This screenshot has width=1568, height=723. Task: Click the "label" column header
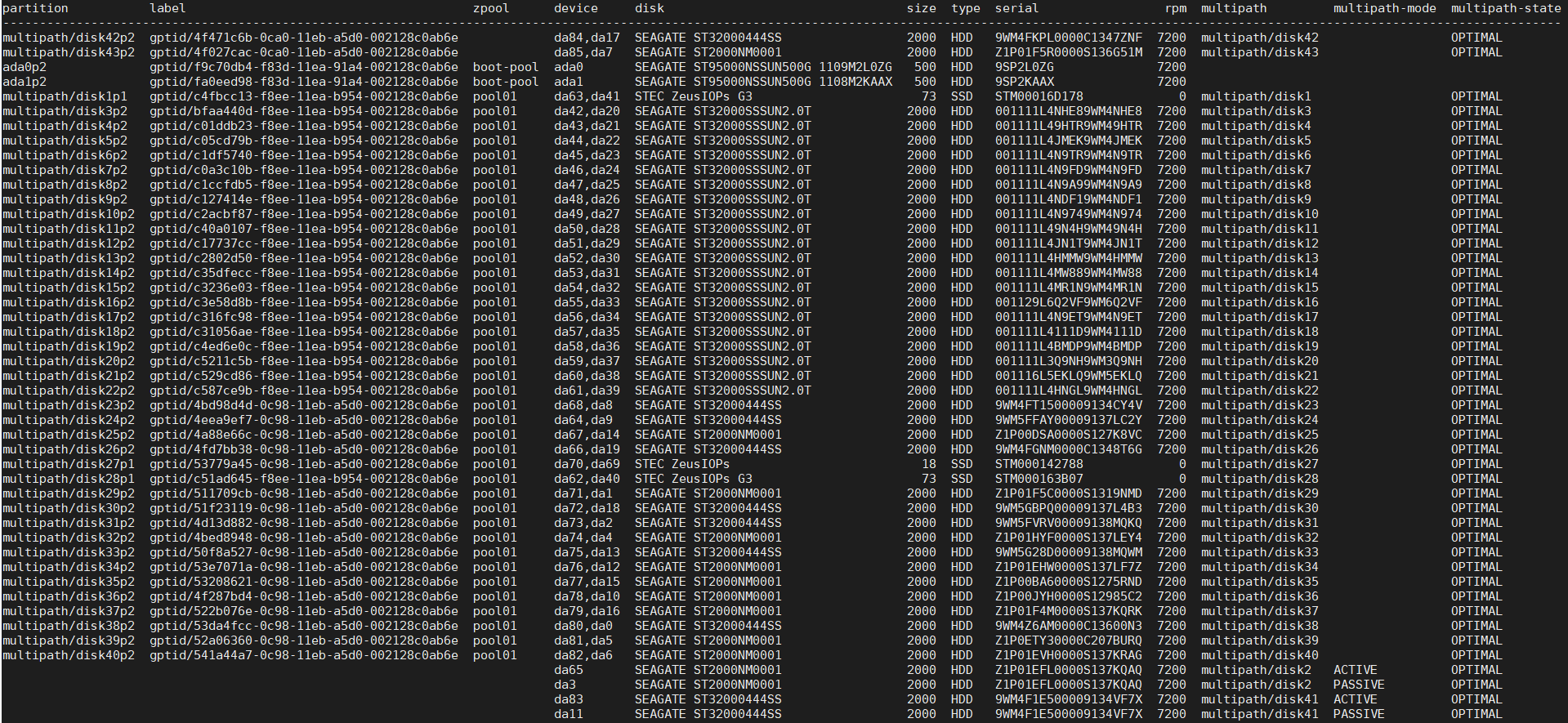(168, 8)
